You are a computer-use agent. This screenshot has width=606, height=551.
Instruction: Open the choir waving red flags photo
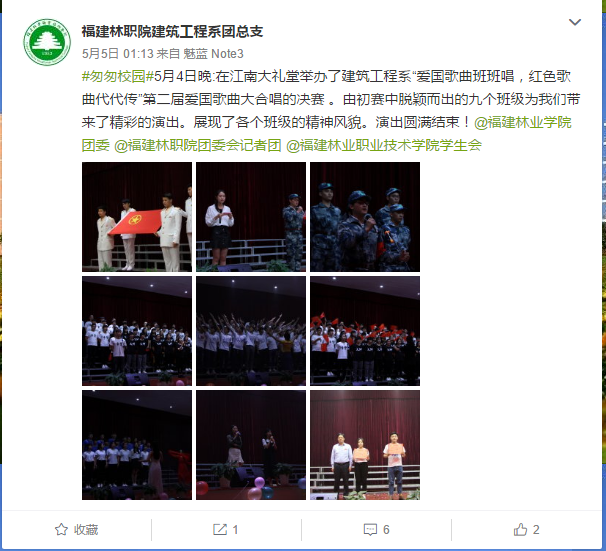(x=365, y=331)
